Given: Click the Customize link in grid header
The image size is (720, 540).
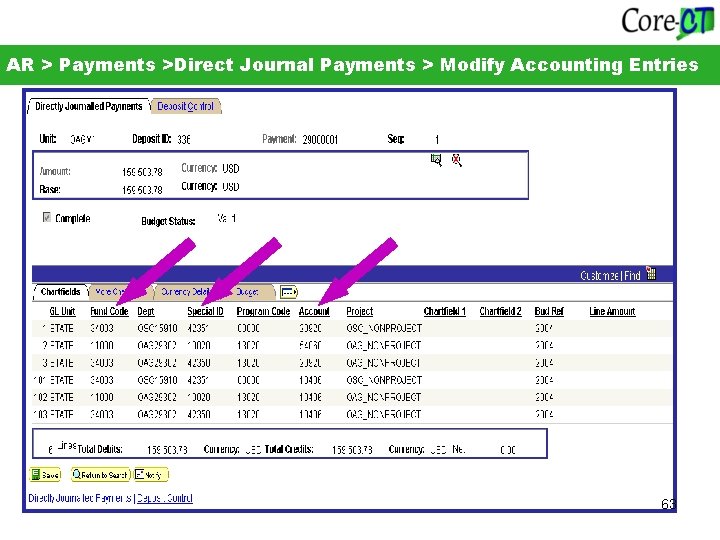Looking at the screenshot, I should pyautogui.click(x=599, y=276).
